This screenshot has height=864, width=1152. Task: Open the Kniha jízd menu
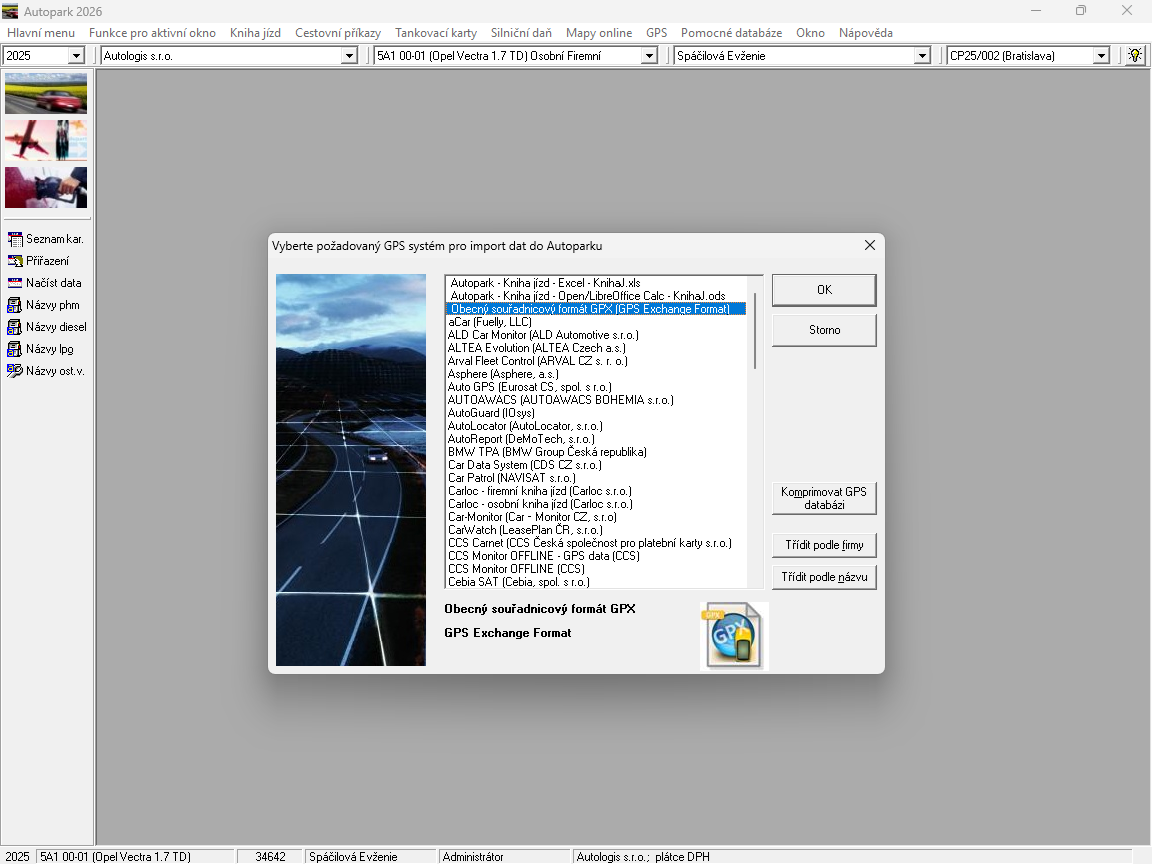255,33
